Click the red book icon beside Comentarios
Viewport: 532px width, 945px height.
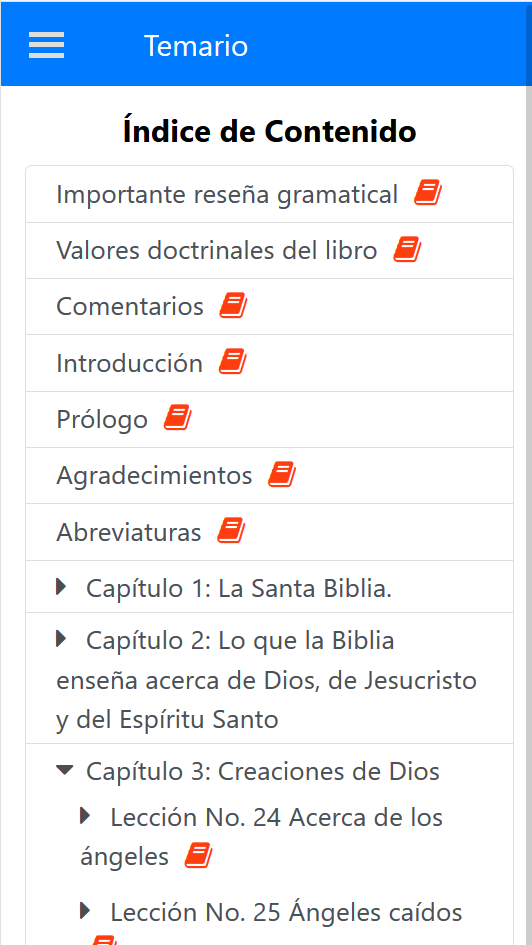click(x=233, y=306)
